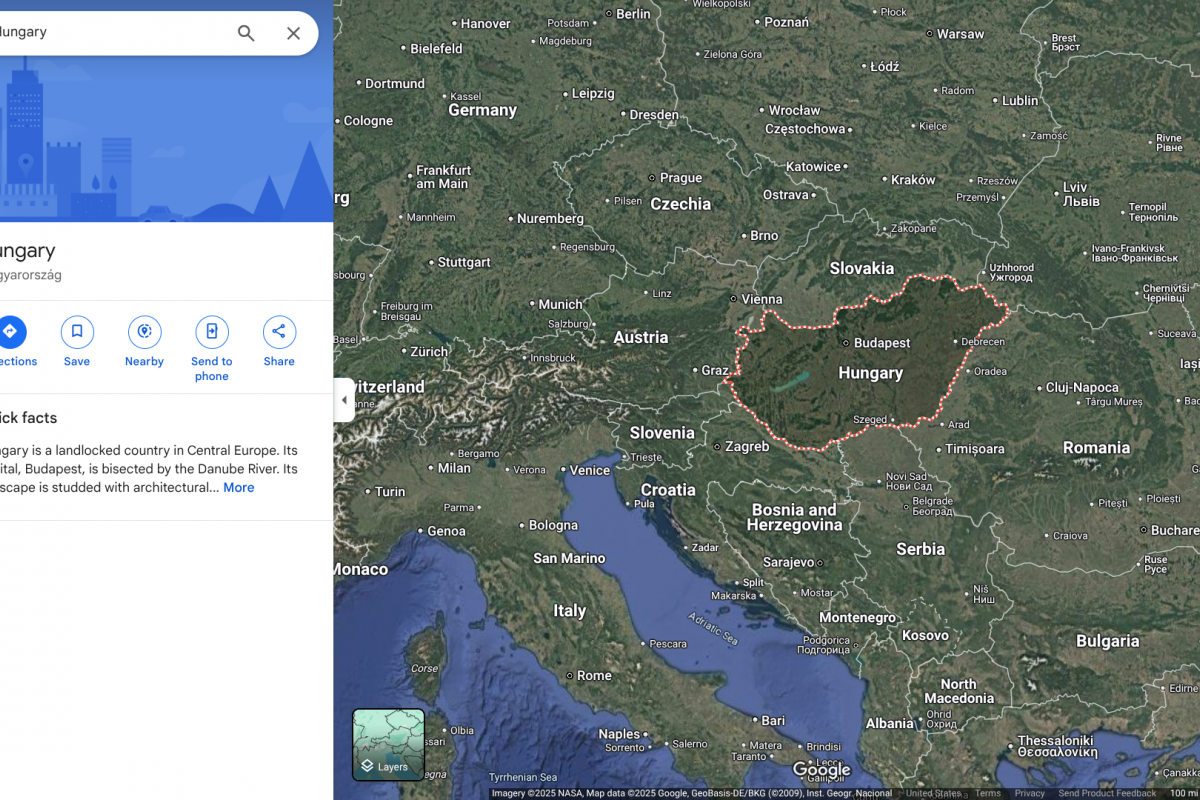Viewport: 1200px width, 800px height.
Task: Share the Hungary location
Action: coord(279,333)
